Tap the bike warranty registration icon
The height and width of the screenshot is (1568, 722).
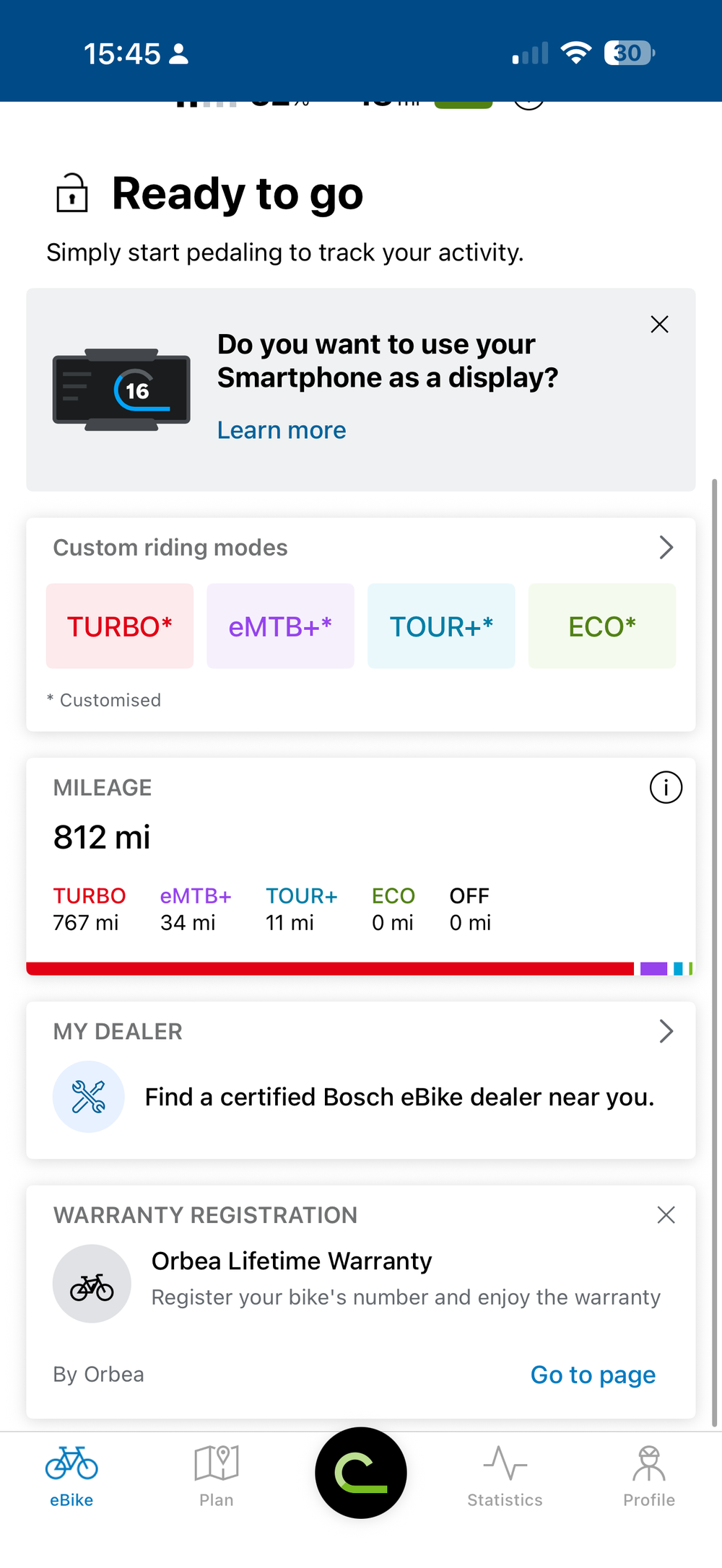click(92, 1284)
